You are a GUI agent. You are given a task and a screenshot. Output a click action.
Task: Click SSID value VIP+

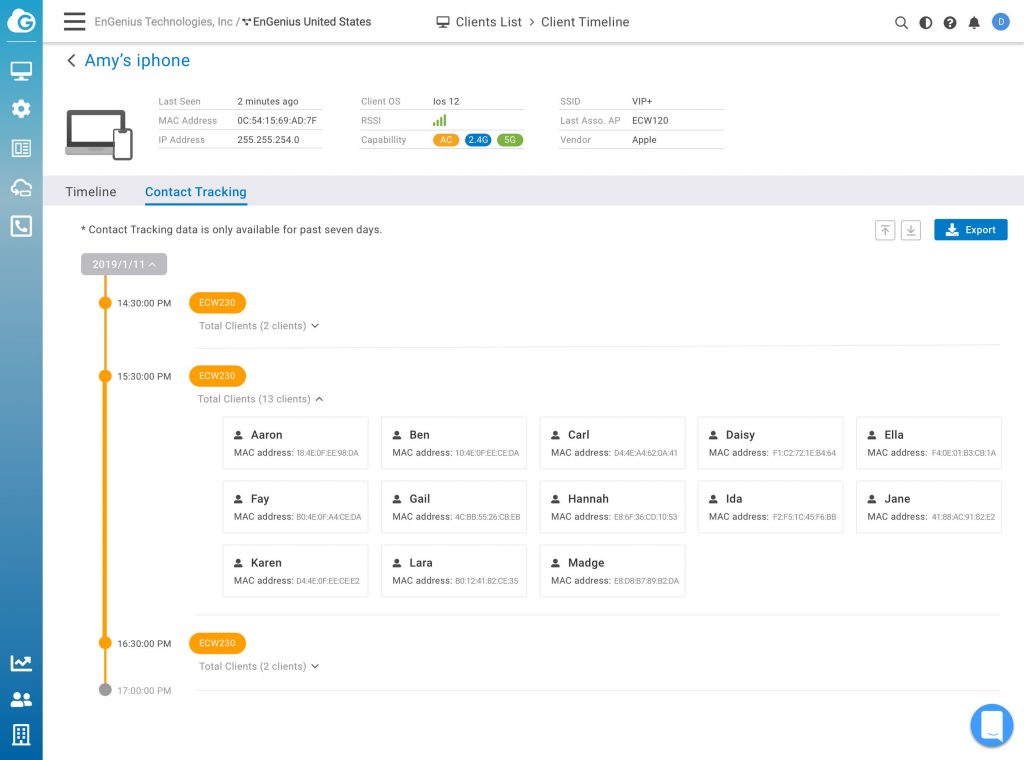click(642, 101)
